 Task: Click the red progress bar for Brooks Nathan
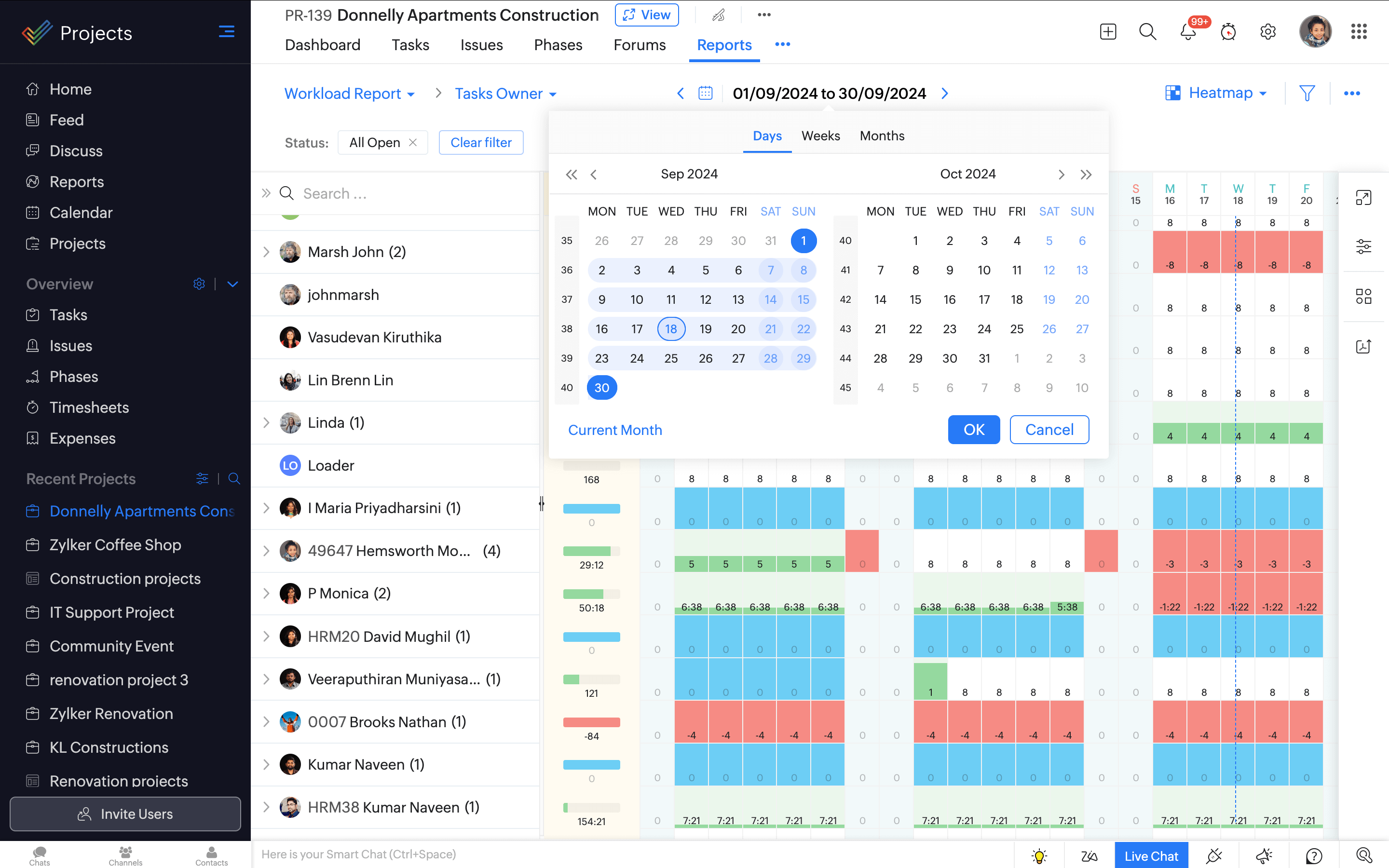pos(591,722)
